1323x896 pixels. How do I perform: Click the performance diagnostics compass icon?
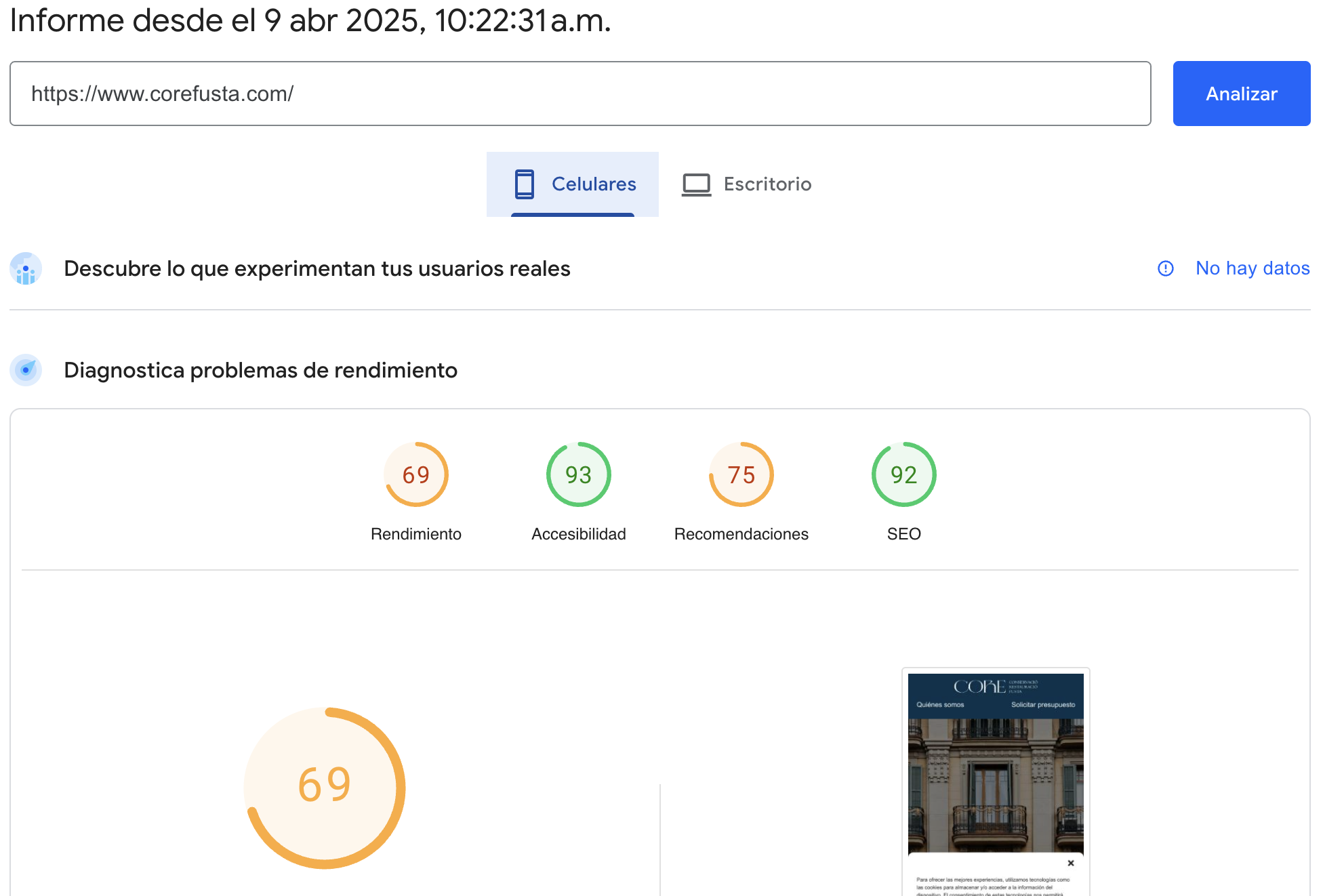(x=26, y=370)
